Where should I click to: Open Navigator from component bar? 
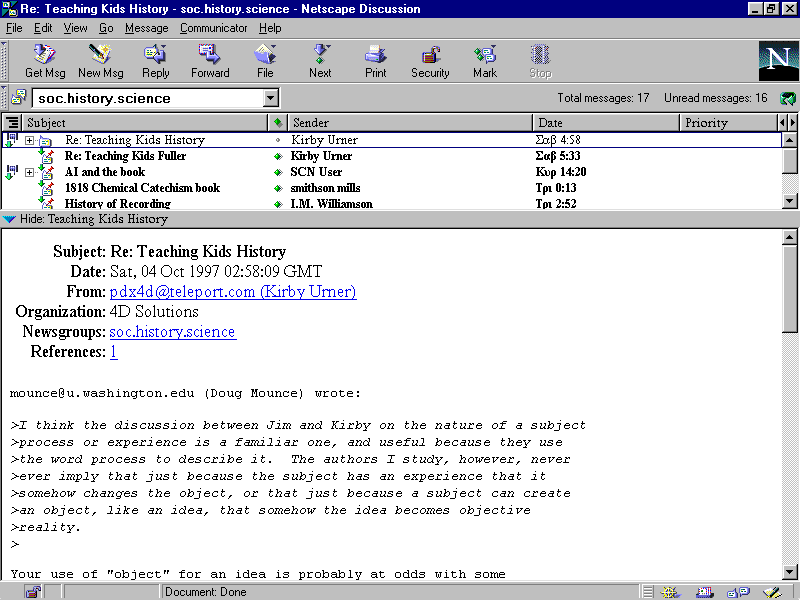[x=669, y=592]
